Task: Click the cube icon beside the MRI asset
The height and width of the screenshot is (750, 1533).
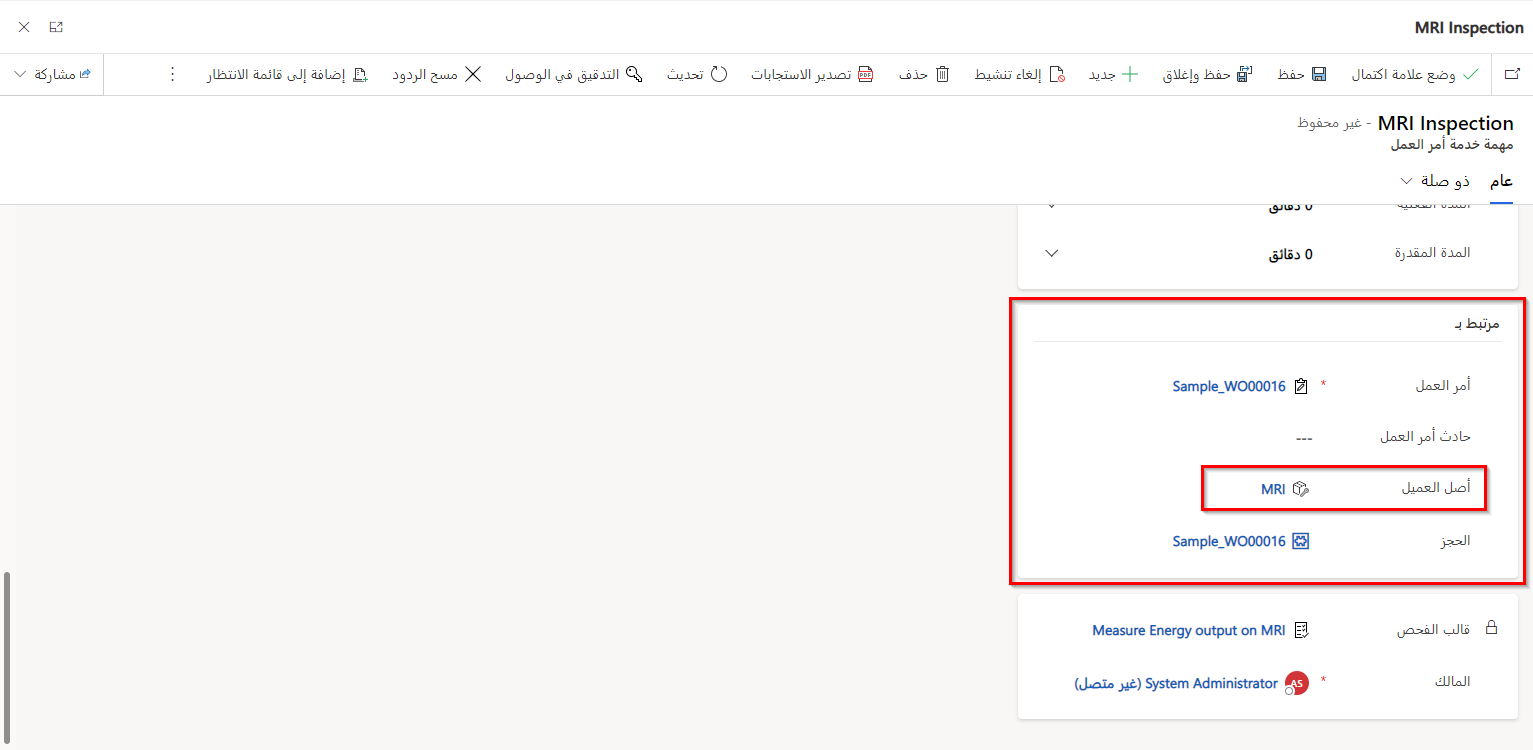Action: tap(1301, 489)
